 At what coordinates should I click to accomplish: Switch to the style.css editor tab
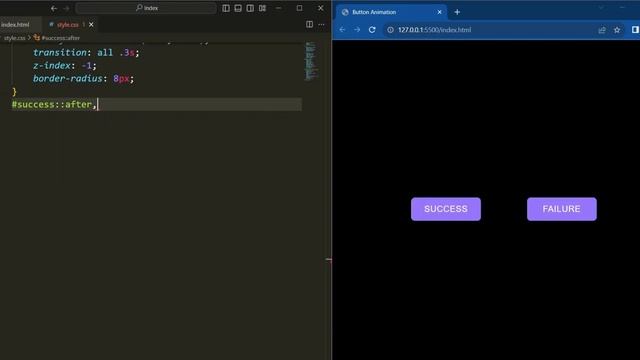67,25
